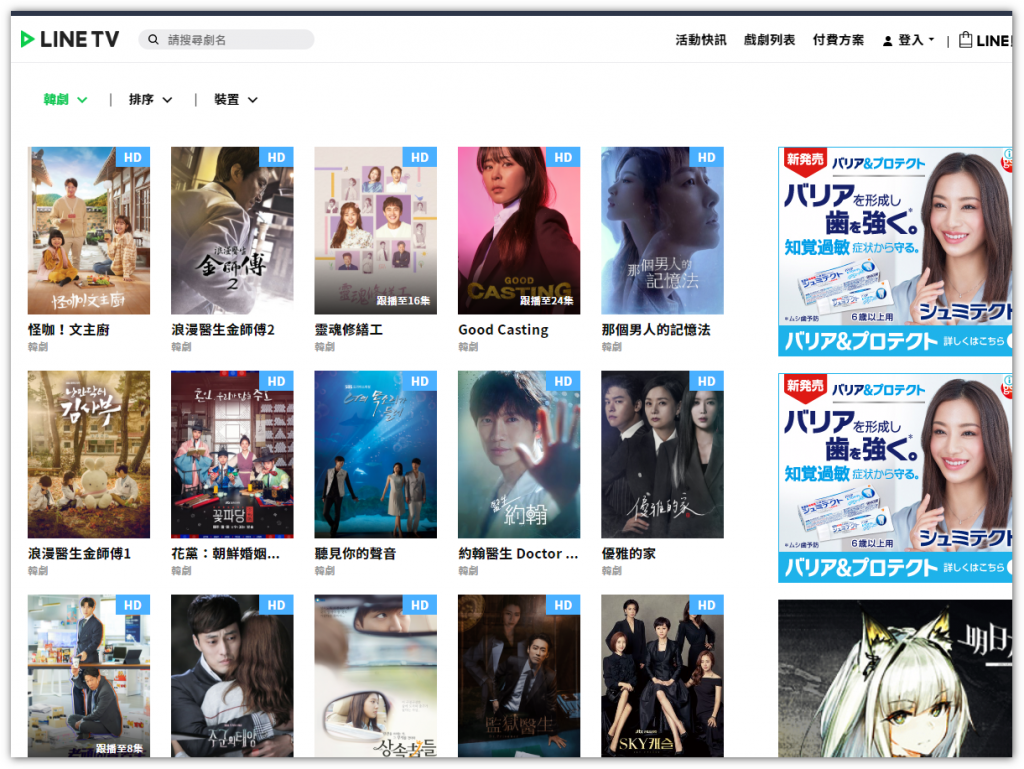The image size is (1024, 769).
Task: Focus the drama name search field
Action: point(227,40)
